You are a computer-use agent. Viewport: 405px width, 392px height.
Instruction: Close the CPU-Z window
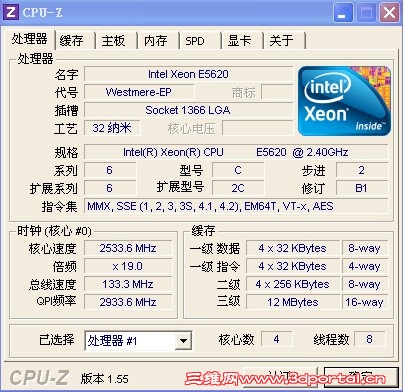click(x=389, y=13)
